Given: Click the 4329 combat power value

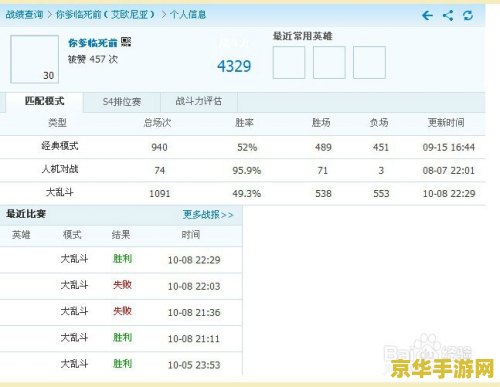Looking at the screenshot, I should [234, 66].
